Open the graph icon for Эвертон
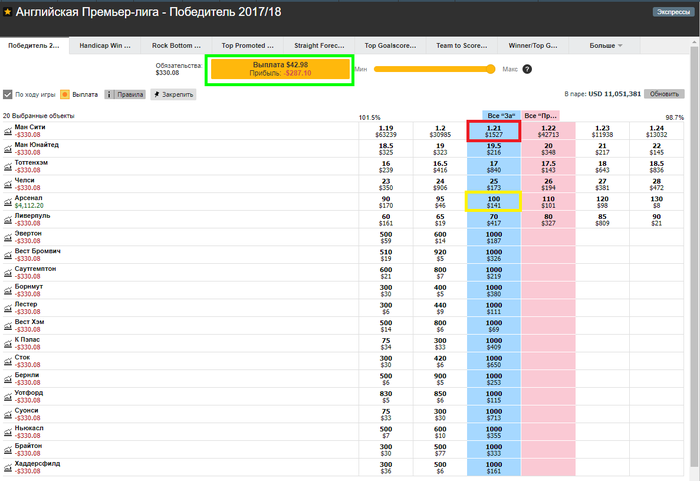Viewport: 700px width, 481px height. click(x=8, y=237)
